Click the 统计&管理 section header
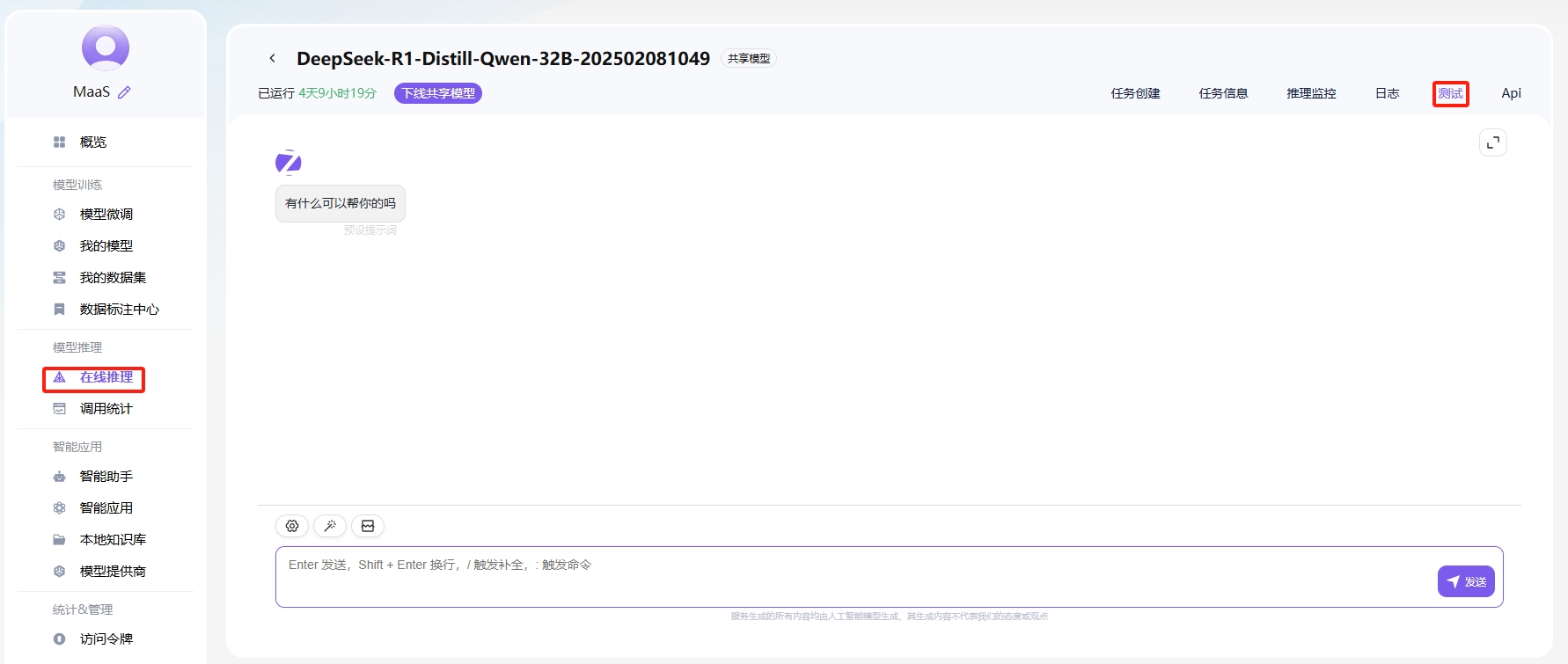 pos(83,609)
